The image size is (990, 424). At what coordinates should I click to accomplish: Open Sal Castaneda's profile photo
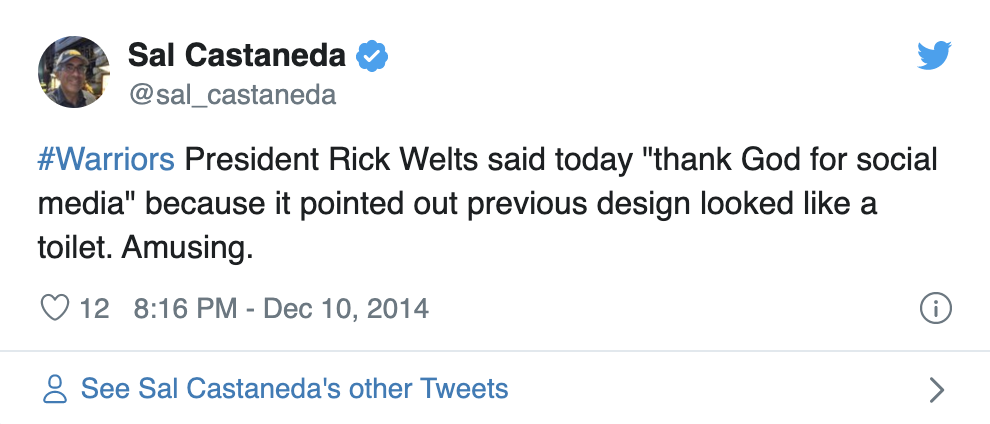(74, 72)
